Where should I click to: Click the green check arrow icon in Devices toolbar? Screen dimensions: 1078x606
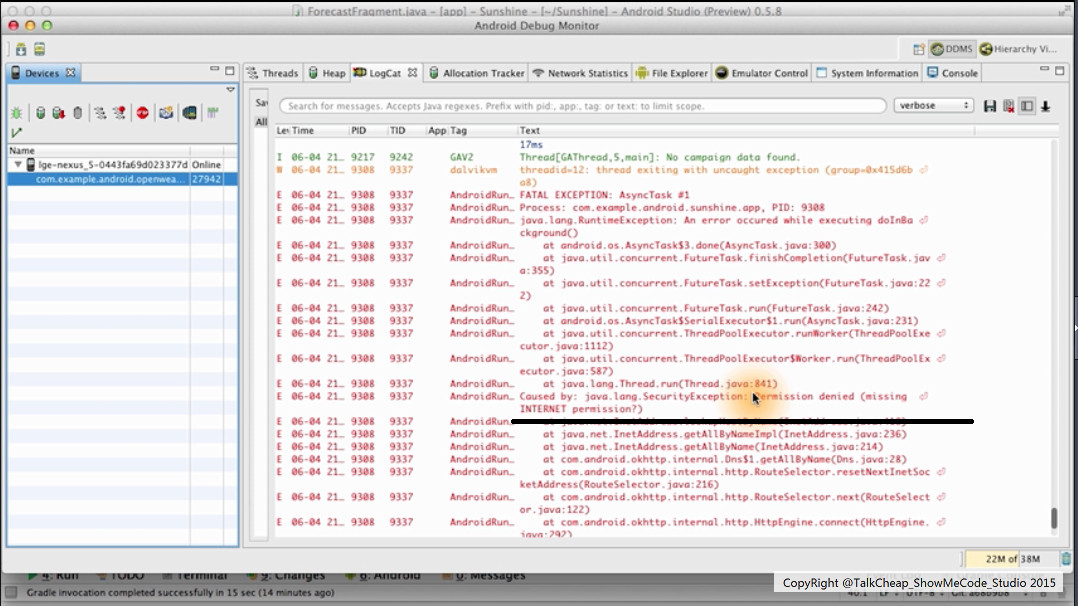(x=16, y=132)
